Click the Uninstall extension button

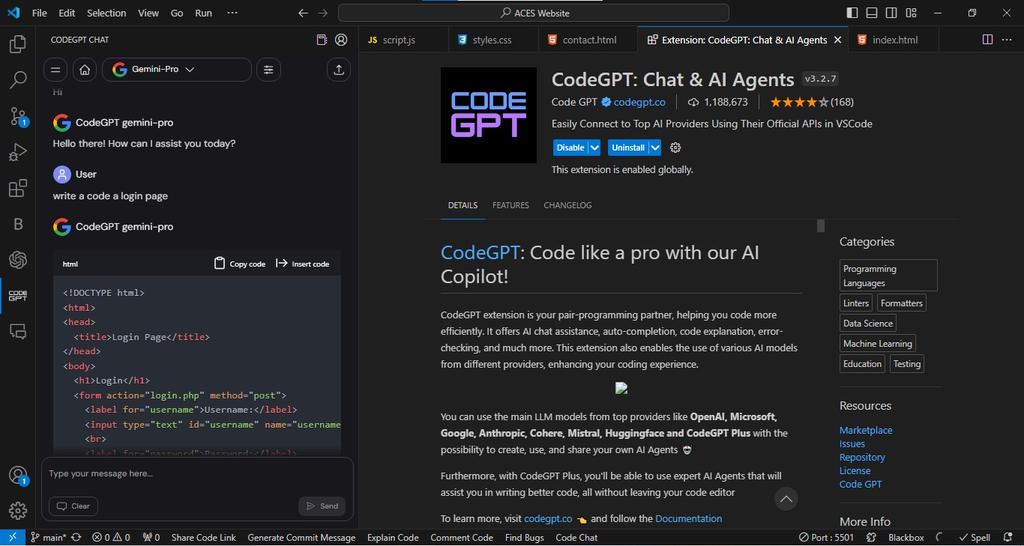coord(628,148)
